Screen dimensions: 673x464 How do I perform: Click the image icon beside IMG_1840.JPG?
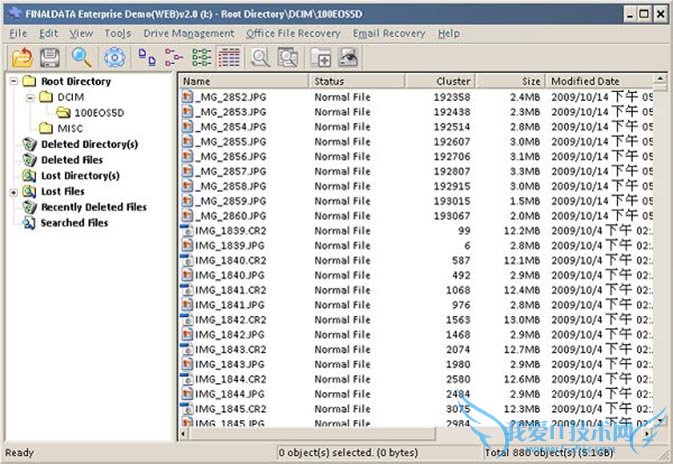[x=187, y=275]
